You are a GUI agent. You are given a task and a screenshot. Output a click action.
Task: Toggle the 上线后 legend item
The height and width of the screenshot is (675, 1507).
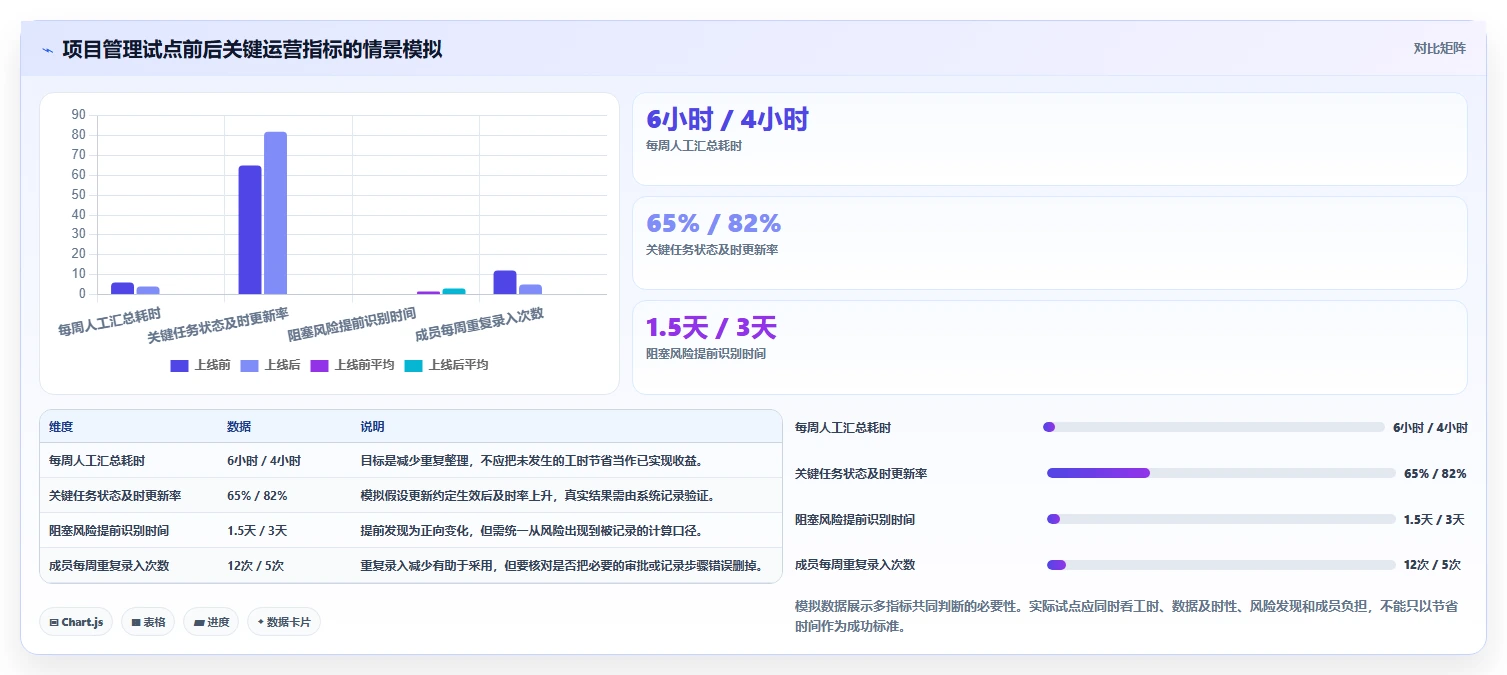(270, 365)
